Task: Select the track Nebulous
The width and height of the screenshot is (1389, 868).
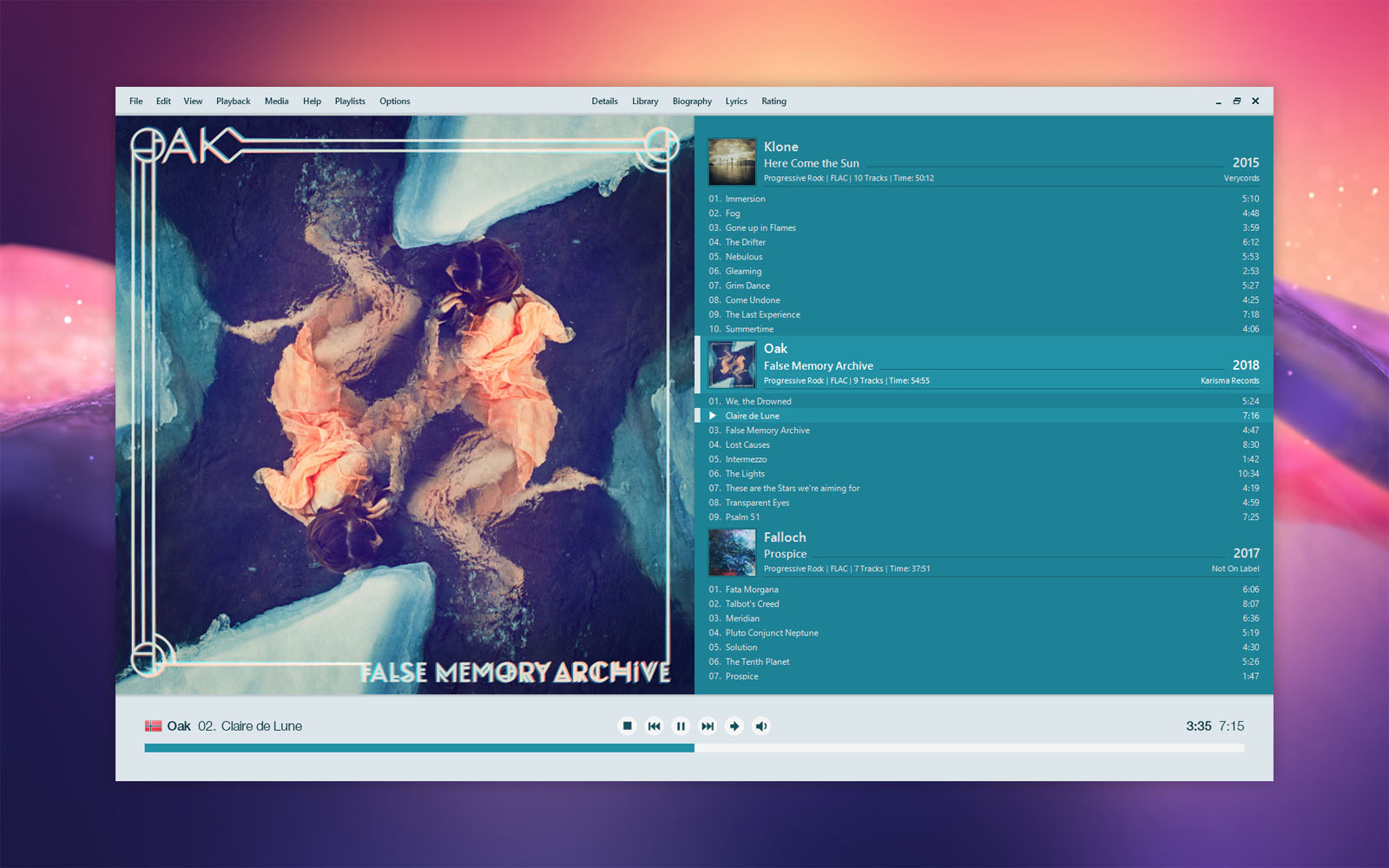Action: click(984, 257)
